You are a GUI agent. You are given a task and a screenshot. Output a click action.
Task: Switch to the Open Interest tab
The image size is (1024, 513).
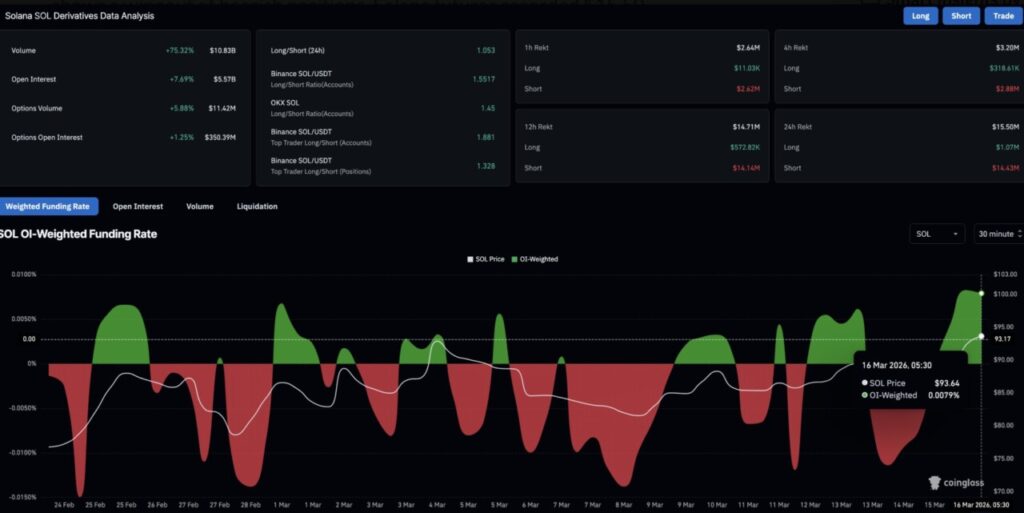137,206
